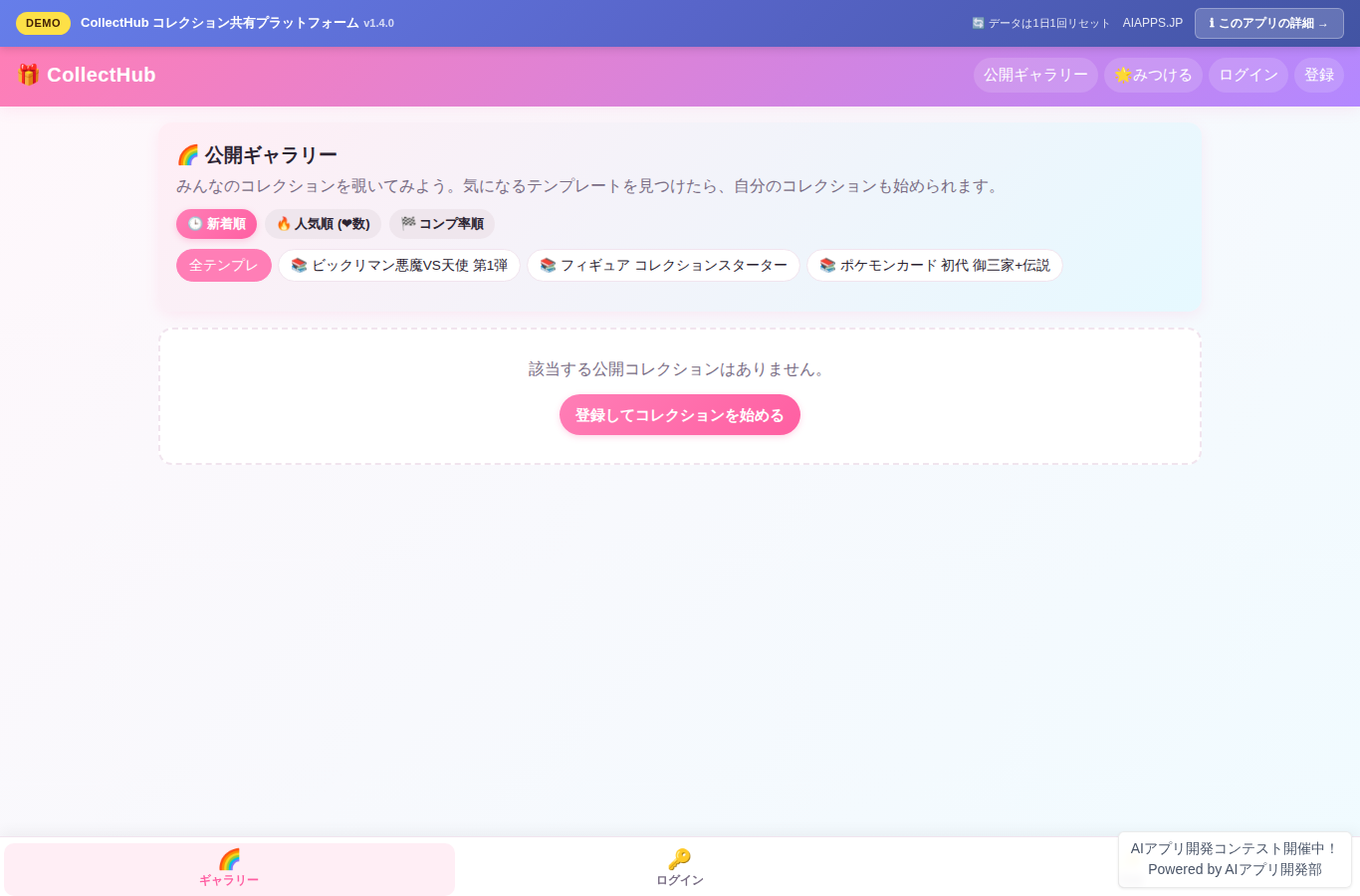Click 登録してコレクションを始める button
The height and width of the screenshot is (896, 1360).
click(x=680, y=415)
